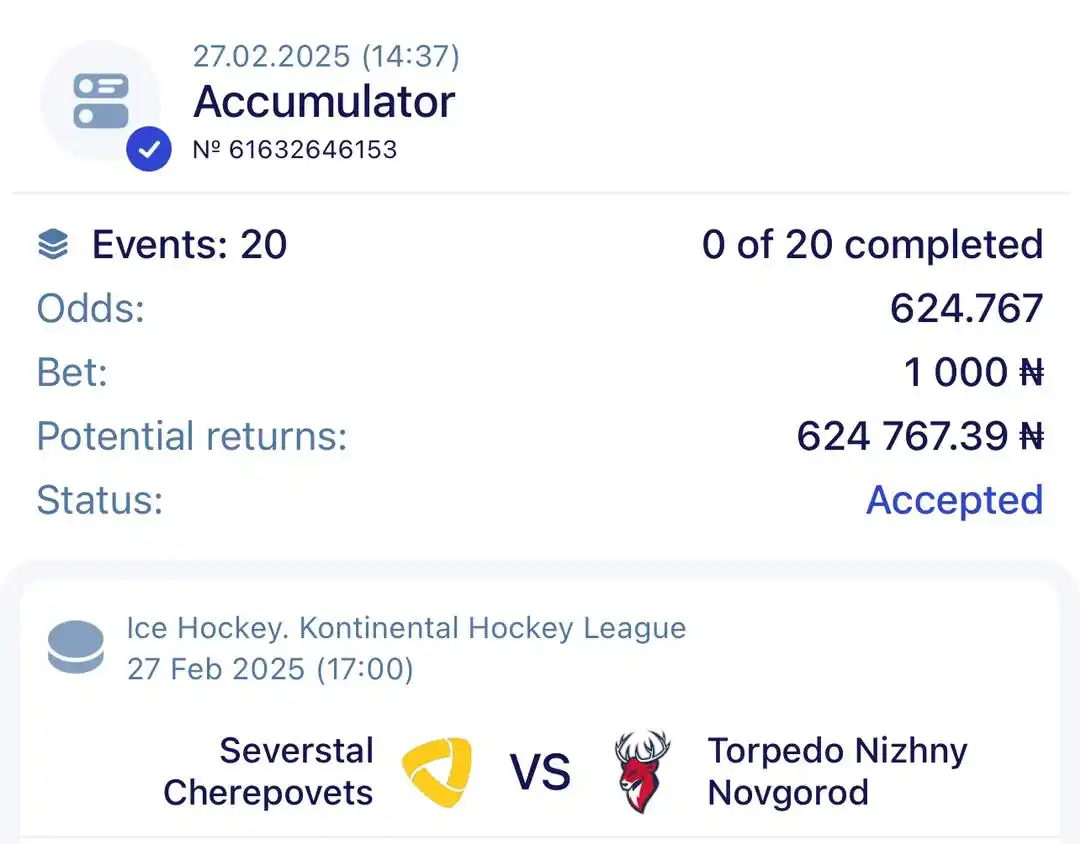The image size is (1080, 844).
Task: Click bet number 61632646153
Action: tap(295, 150)
